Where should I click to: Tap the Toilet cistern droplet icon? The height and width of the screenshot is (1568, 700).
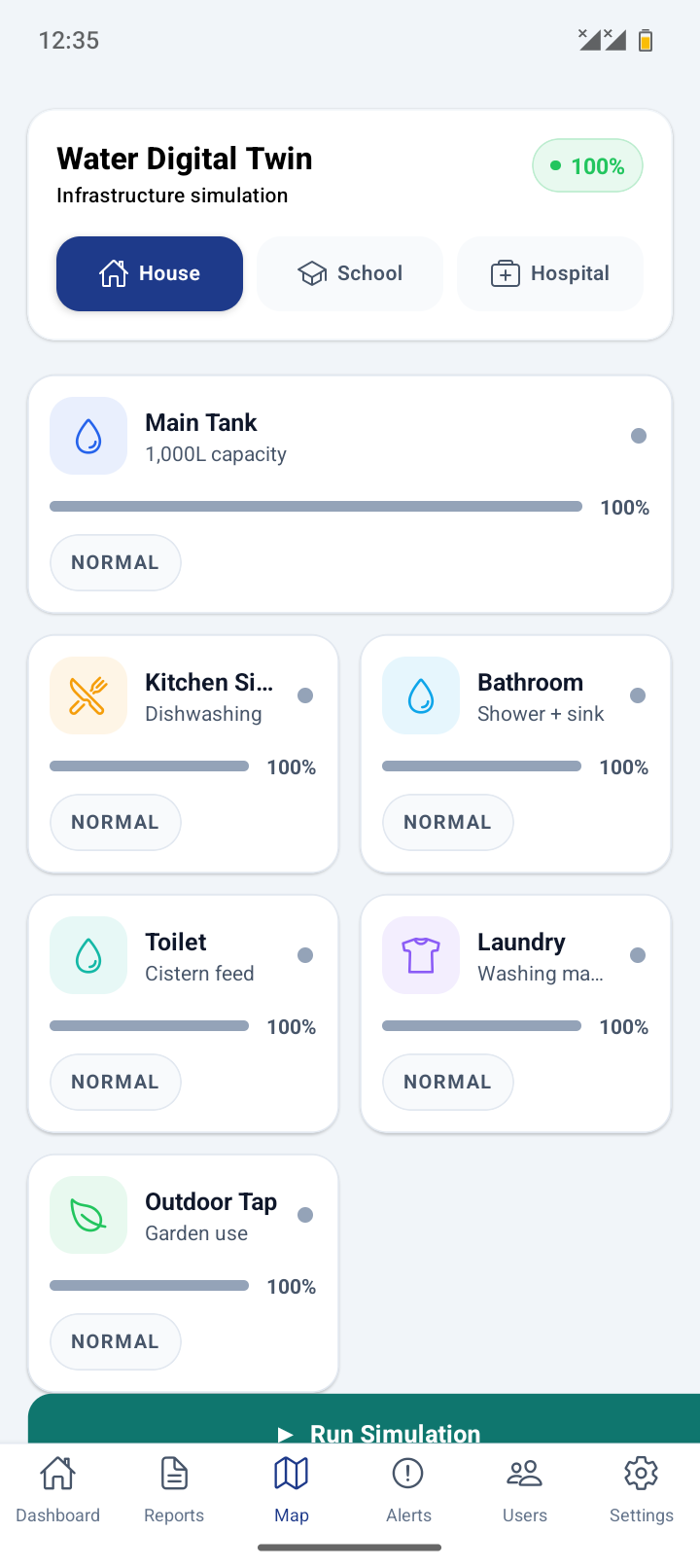[88, 955]
